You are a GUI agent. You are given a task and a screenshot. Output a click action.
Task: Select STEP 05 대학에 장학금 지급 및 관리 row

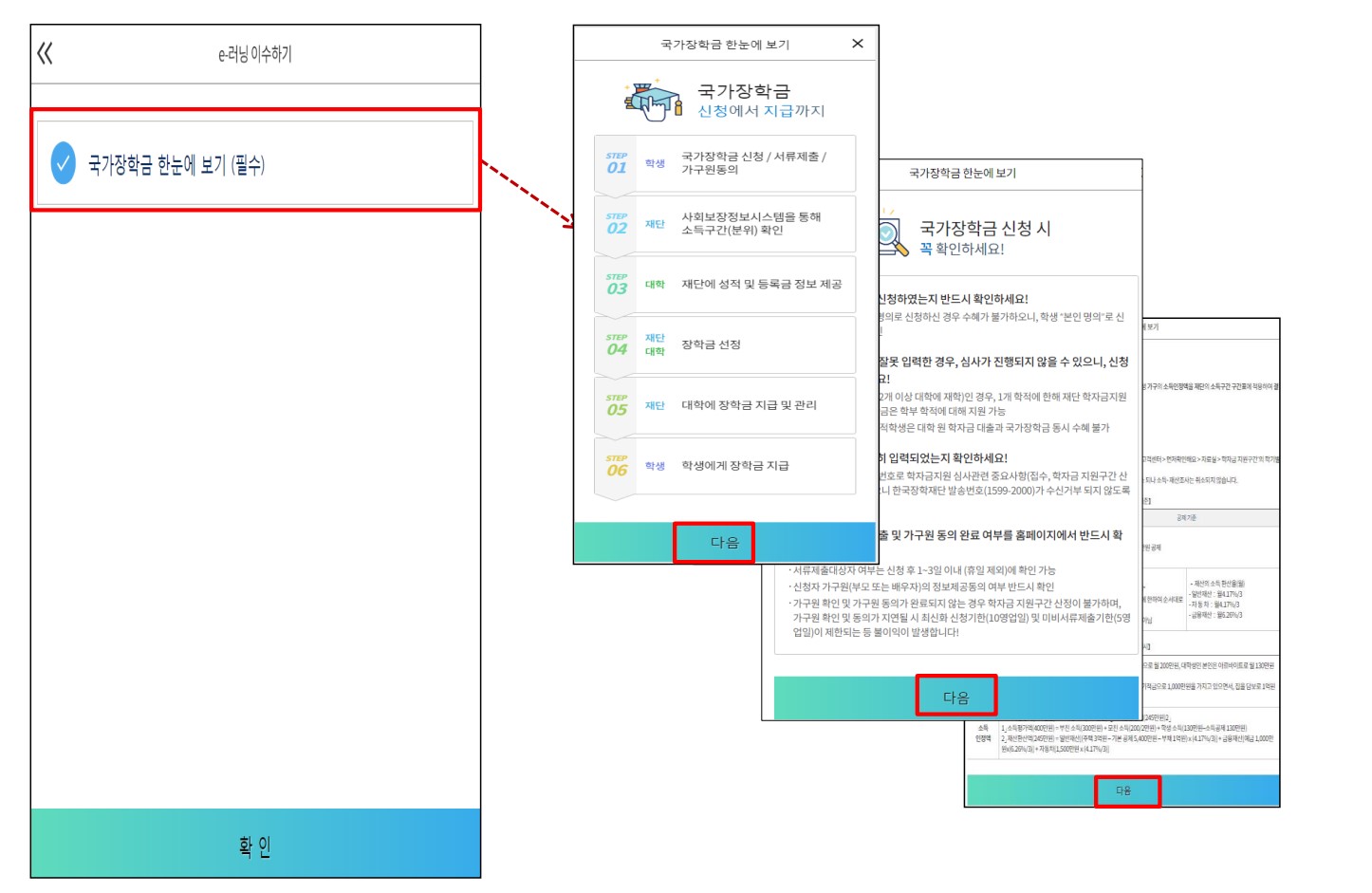coord(725,405)
